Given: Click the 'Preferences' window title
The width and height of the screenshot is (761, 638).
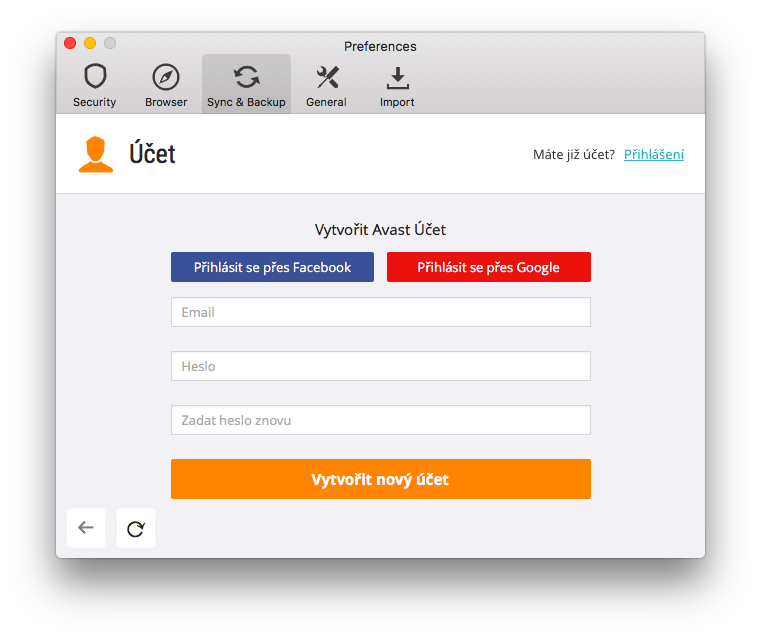Looking at the screenshot, I should (x=380, y=46).
